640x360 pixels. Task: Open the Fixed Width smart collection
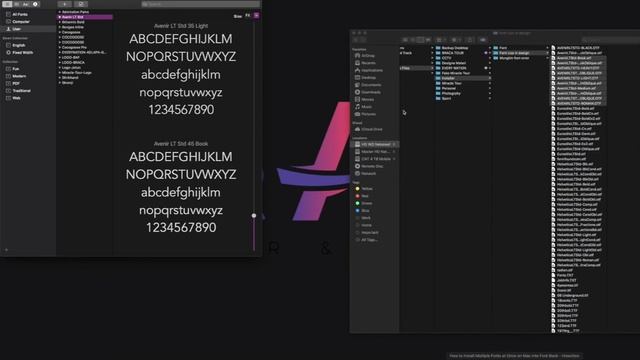(22, 53)
